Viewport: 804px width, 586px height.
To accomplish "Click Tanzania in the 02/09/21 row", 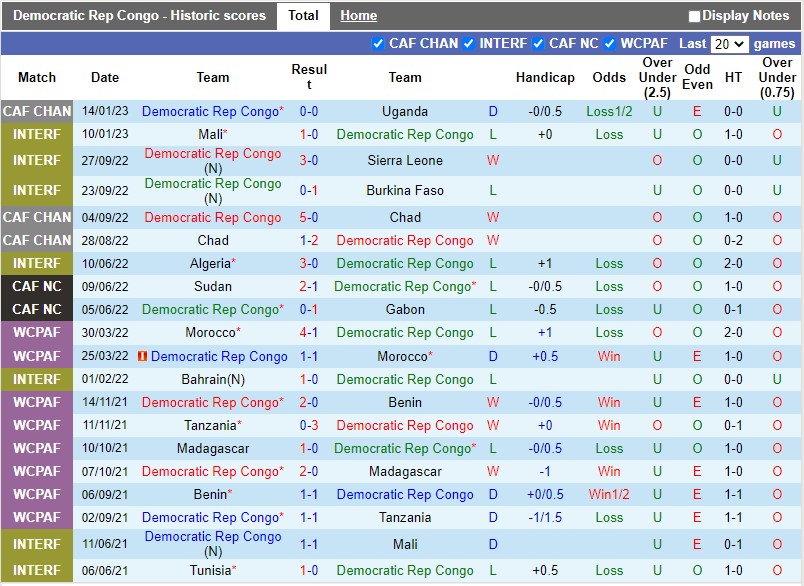I will click(405, 517).
